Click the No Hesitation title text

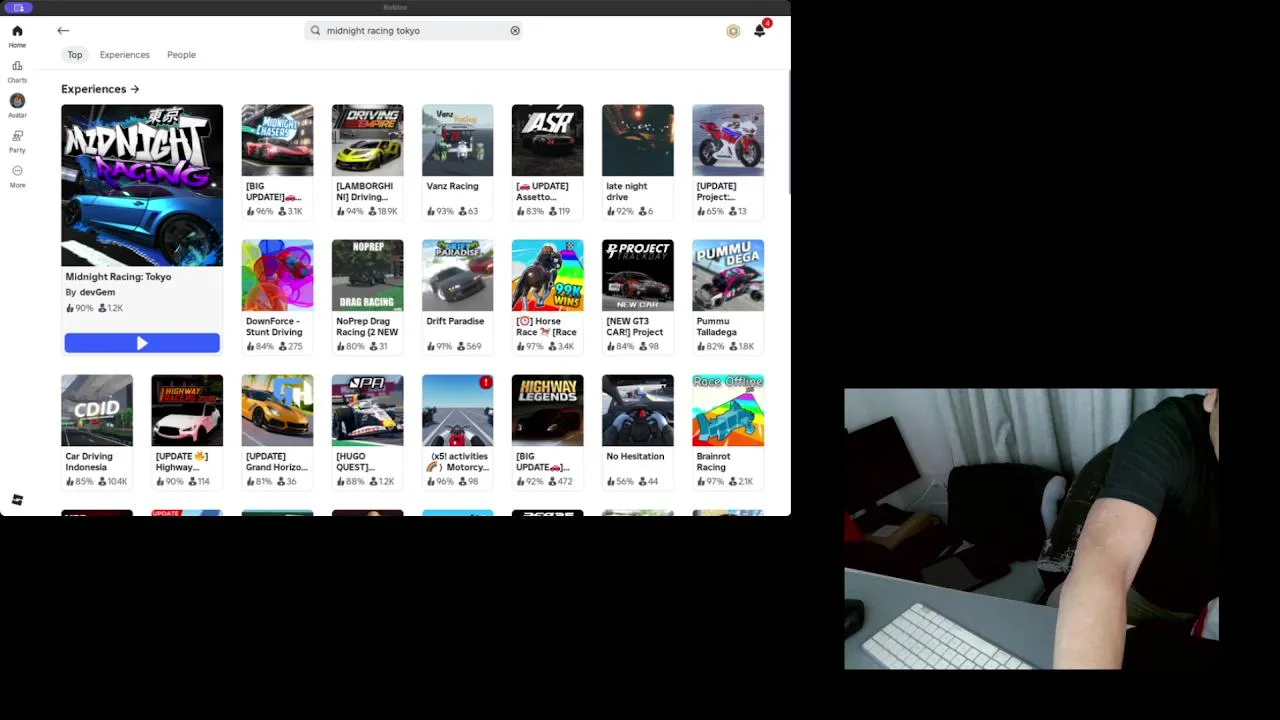click(635, 456)
